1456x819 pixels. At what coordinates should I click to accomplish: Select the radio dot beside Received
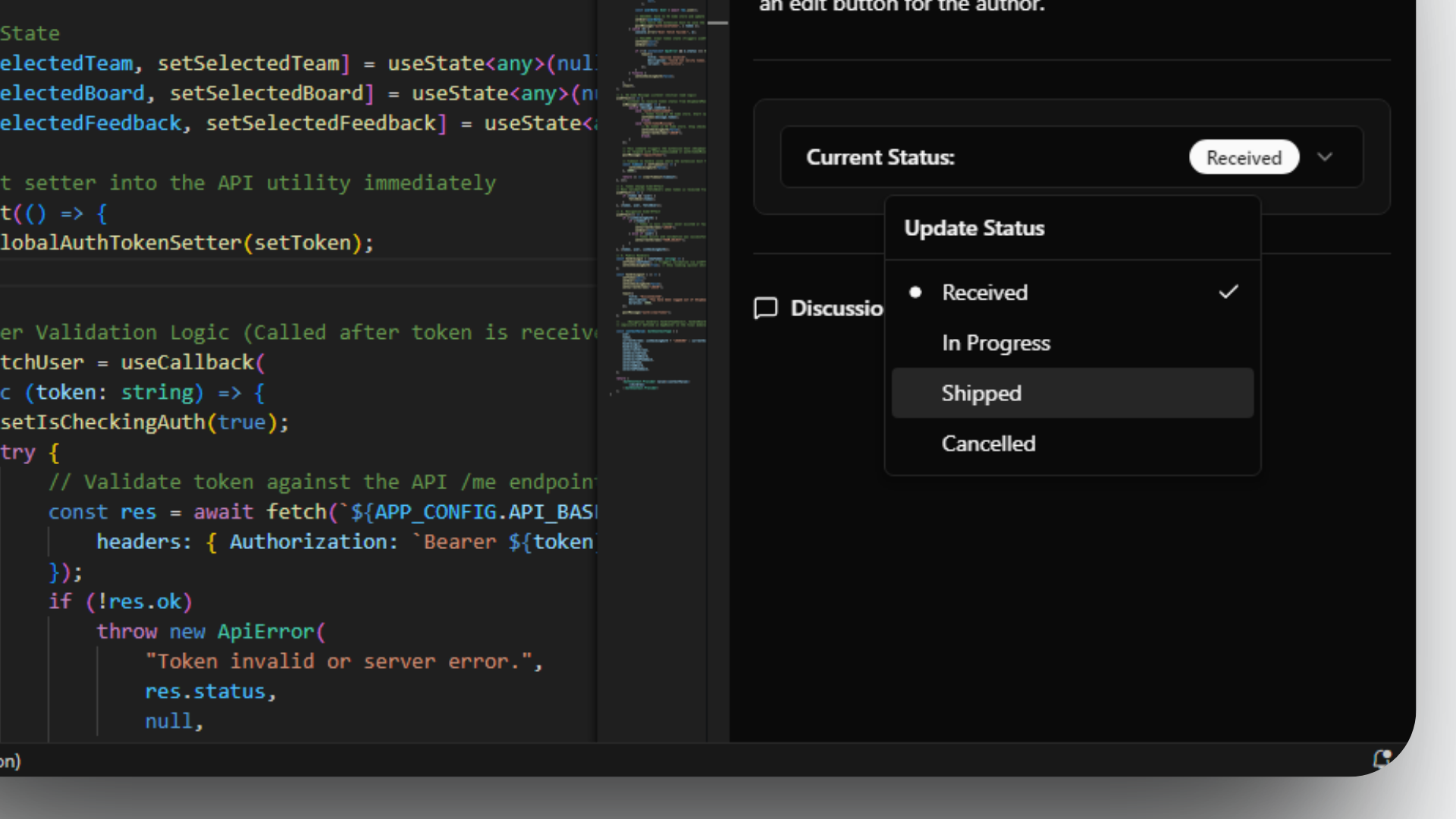point(915,292)
